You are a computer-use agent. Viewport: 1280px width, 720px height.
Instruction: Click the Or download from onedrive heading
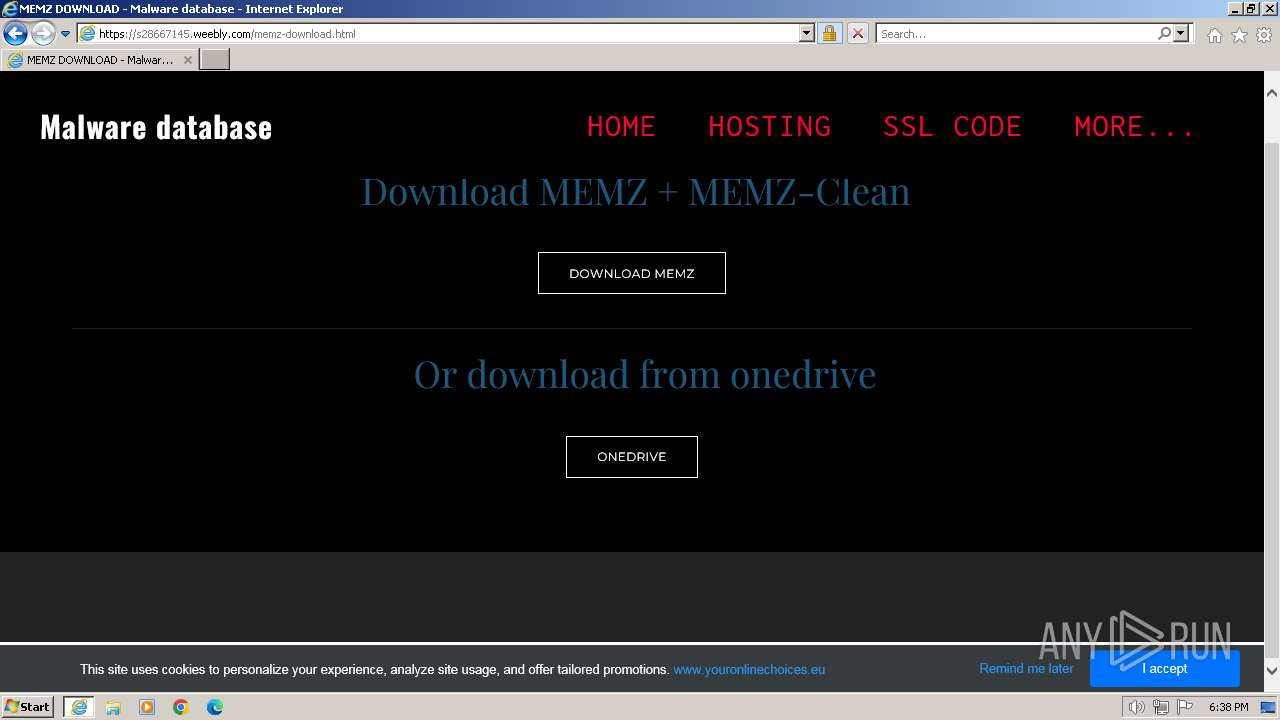pos(645,374)
